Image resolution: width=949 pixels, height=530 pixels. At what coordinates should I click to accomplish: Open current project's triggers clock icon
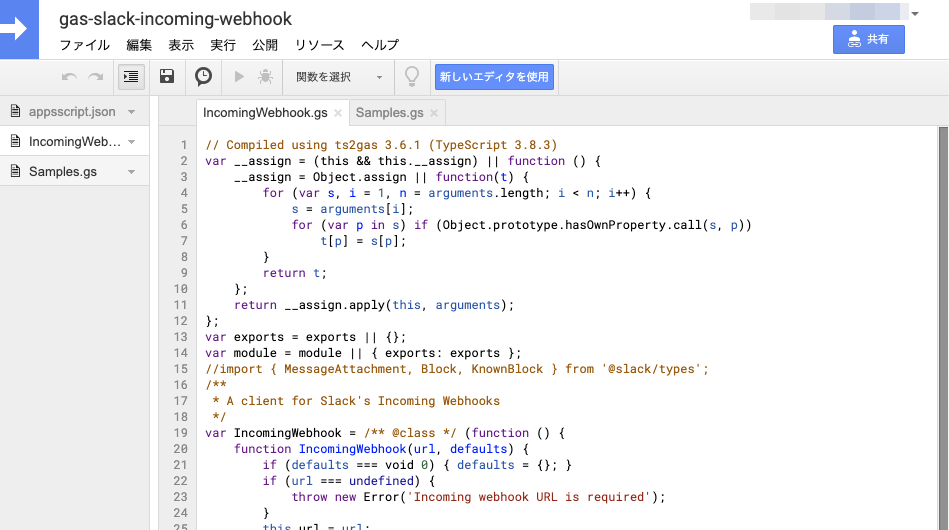[x=203, y=76]
